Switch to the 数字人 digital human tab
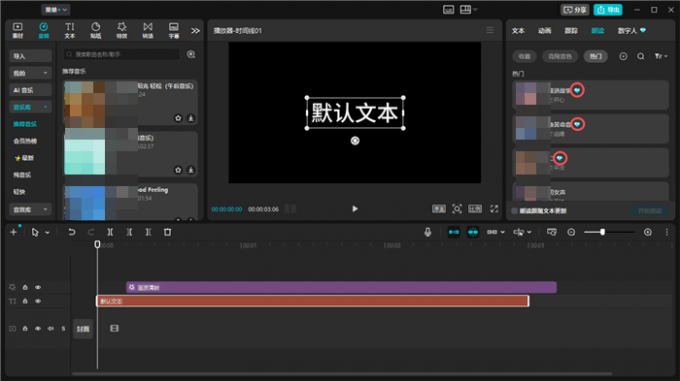Viewport: 680px width, 381px height. pos(631,31)
